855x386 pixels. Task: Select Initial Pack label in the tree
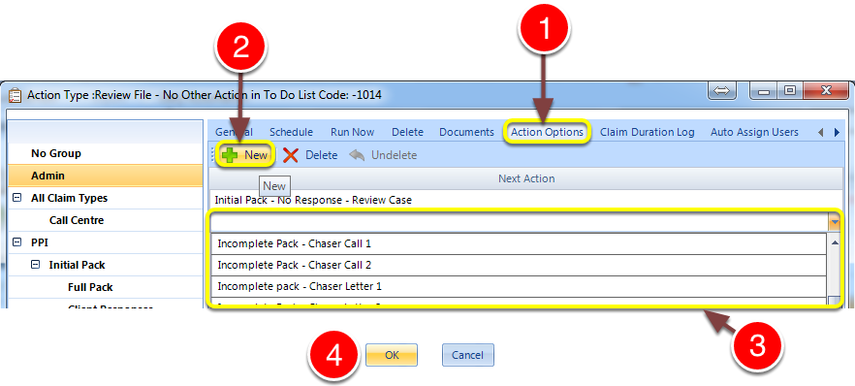77,264
